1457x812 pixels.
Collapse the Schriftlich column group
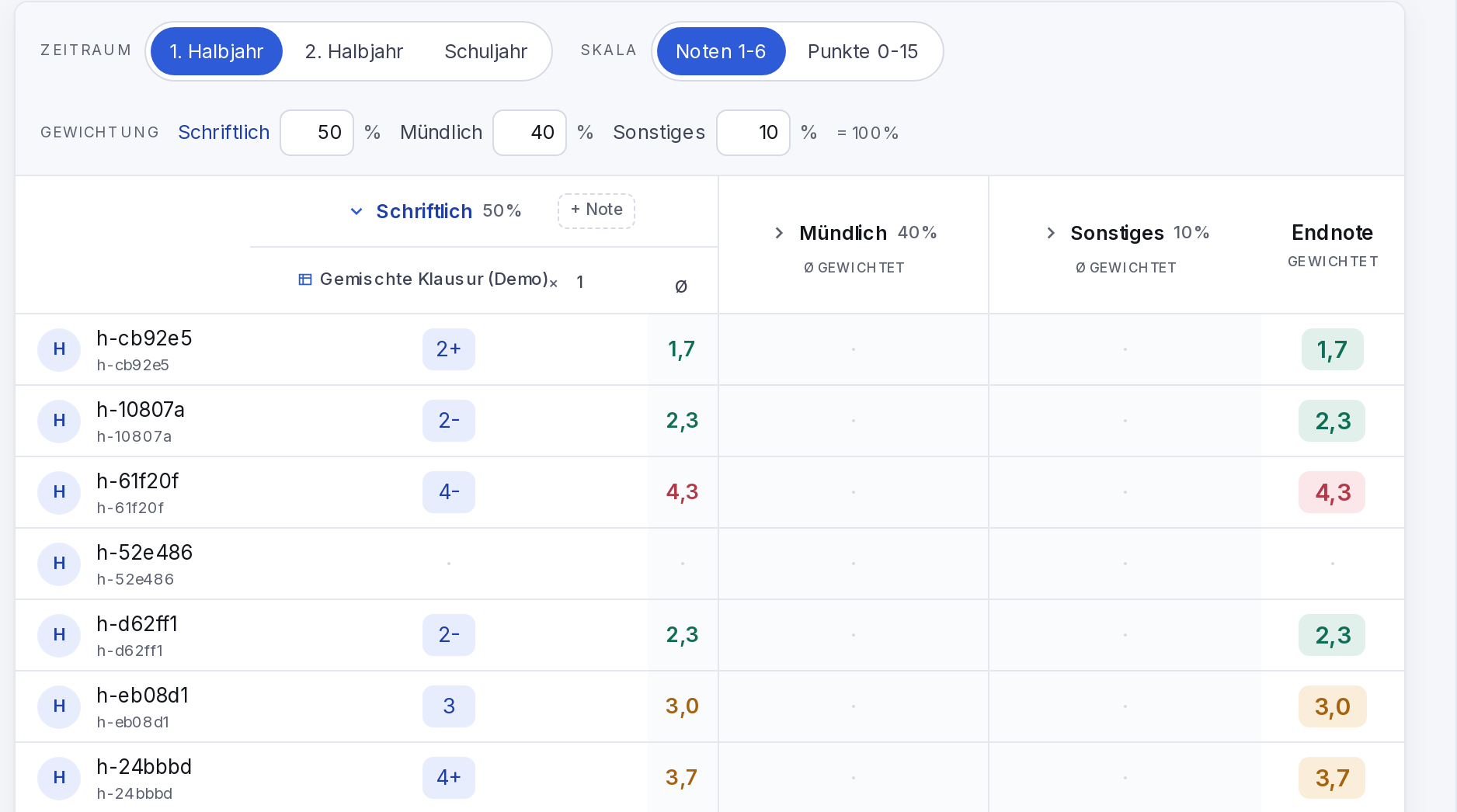tap(356, 211)
